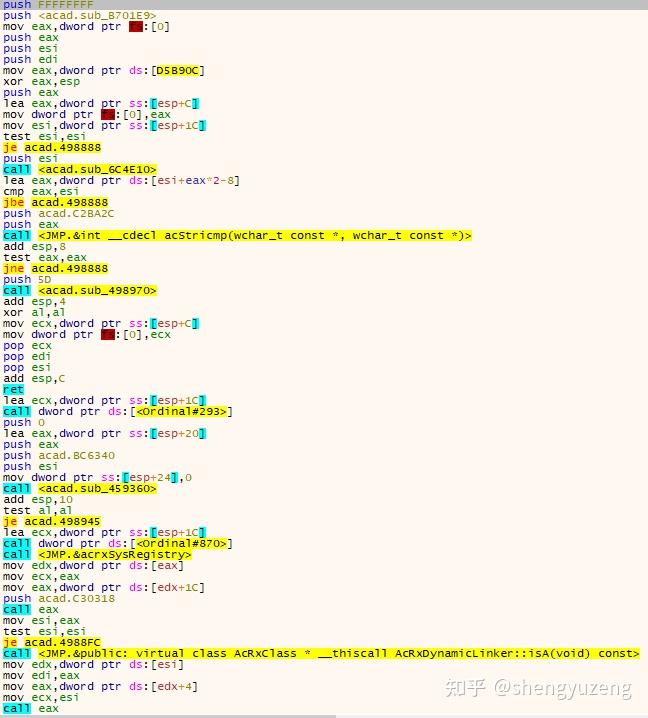Click mov edx,dword ptr ds:[esi] line

(x=93, y=664)
